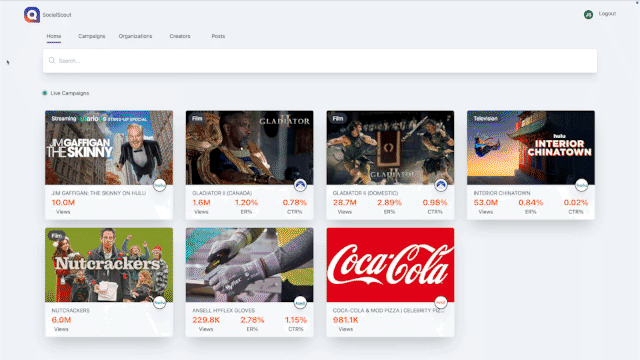This screenshot has height=360, width=640.
Task: Click Film tag on Gladiator II (Domestic) card
Action: [x=338, y=119]
